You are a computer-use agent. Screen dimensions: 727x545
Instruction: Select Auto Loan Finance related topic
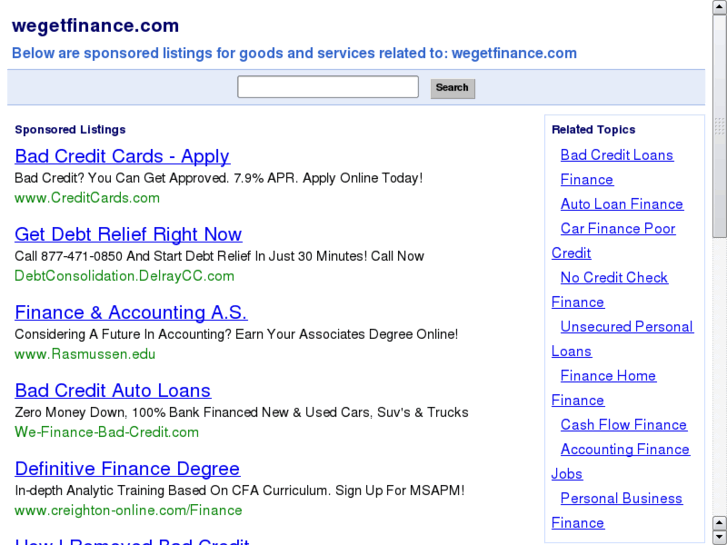(622, 204)
